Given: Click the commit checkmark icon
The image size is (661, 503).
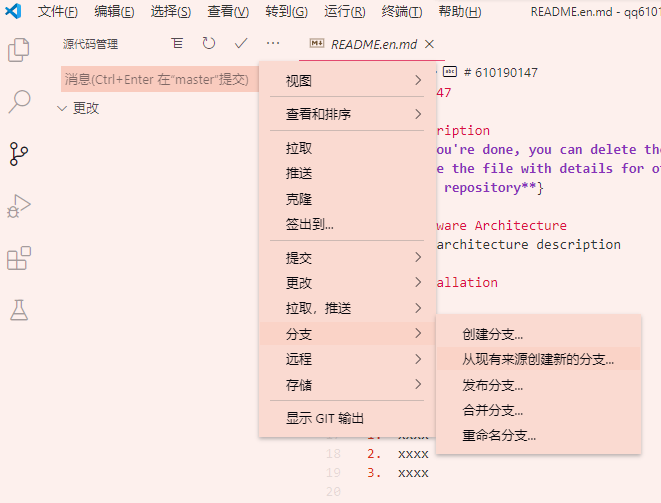Looking at the screenshot, I should point(241,44).
